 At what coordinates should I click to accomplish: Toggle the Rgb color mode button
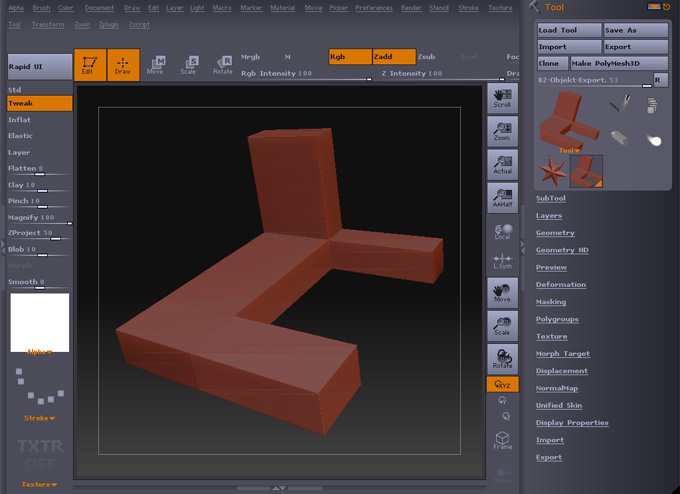pos(350,57)
